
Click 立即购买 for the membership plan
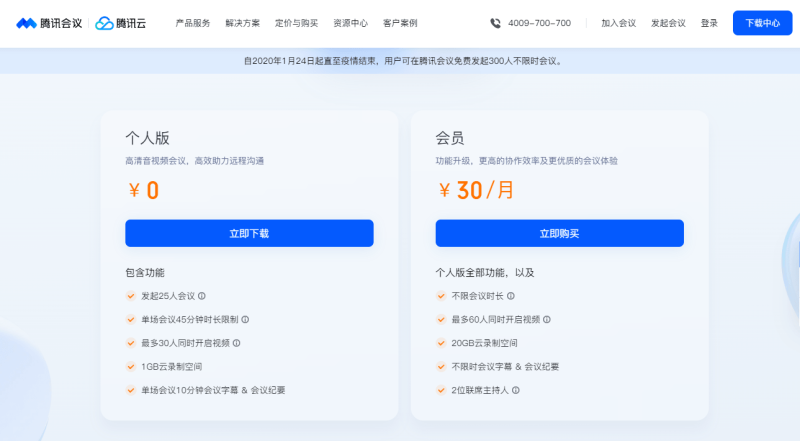(560, 233)
